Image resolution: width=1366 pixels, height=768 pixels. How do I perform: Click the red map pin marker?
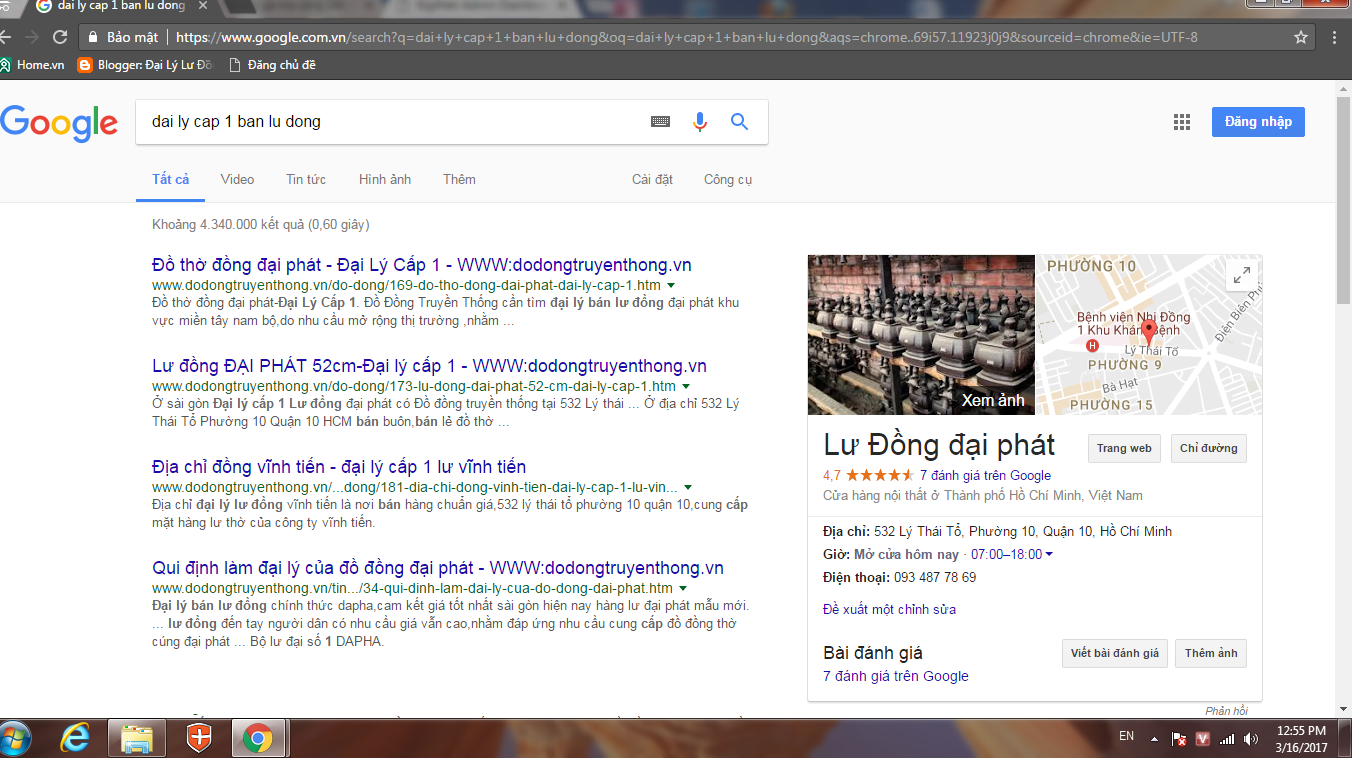[x=1149, y=333]
